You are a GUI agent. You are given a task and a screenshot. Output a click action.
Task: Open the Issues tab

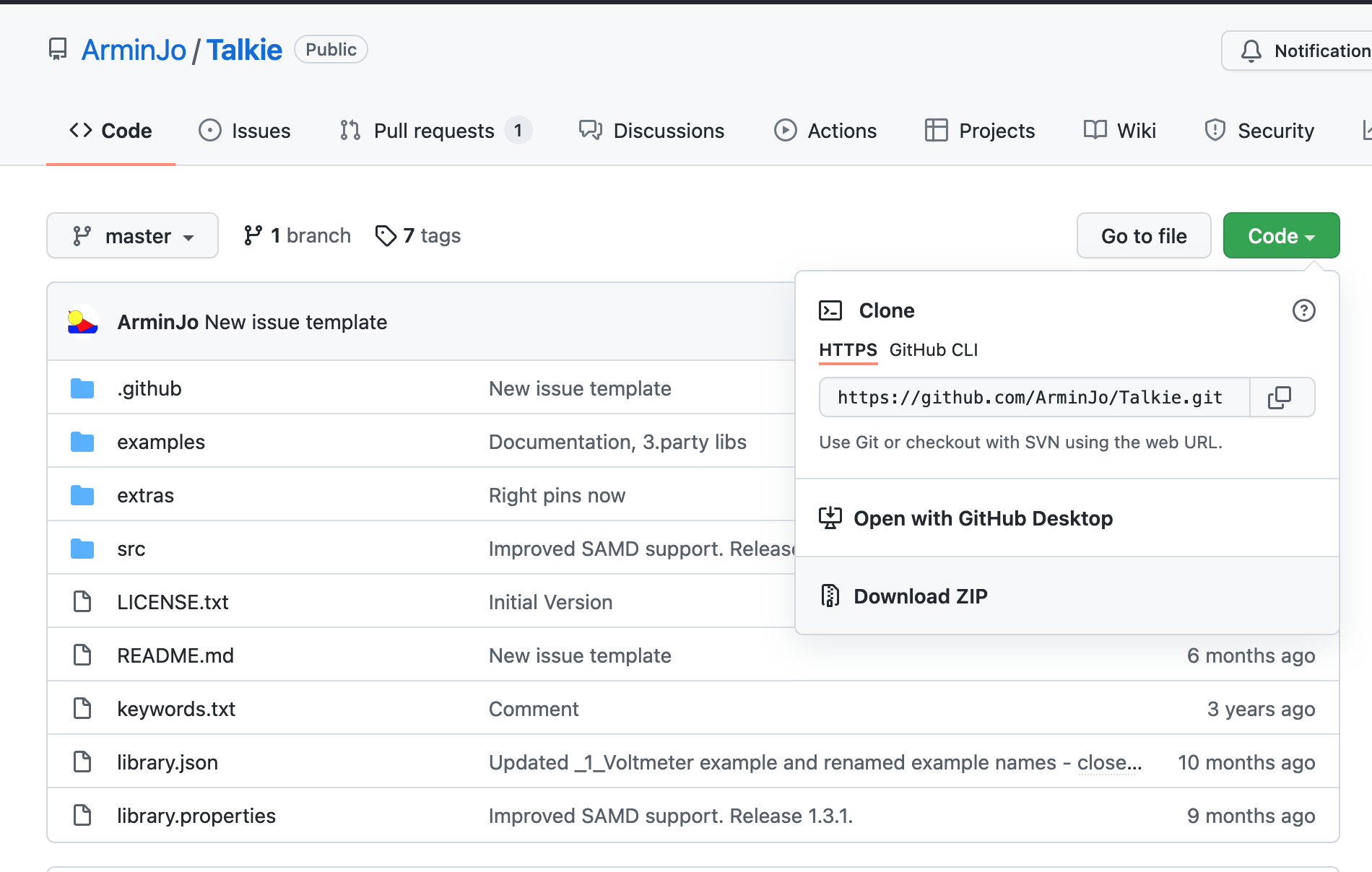click(245, 131)
